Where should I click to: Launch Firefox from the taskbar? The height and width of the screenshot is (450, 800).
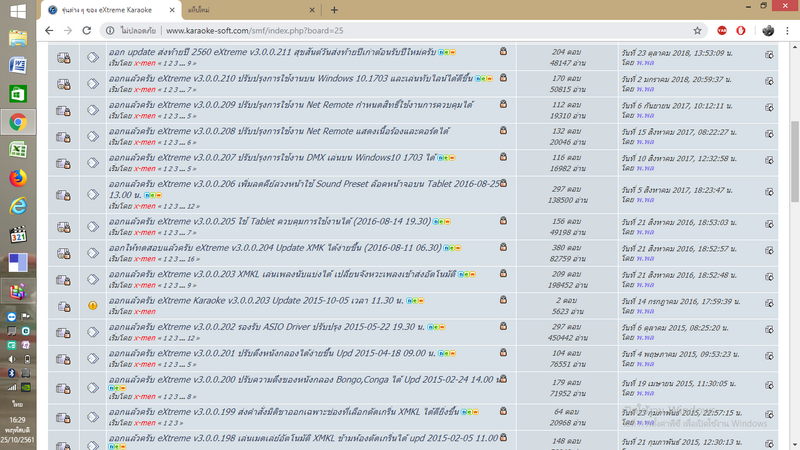point(18,178)
